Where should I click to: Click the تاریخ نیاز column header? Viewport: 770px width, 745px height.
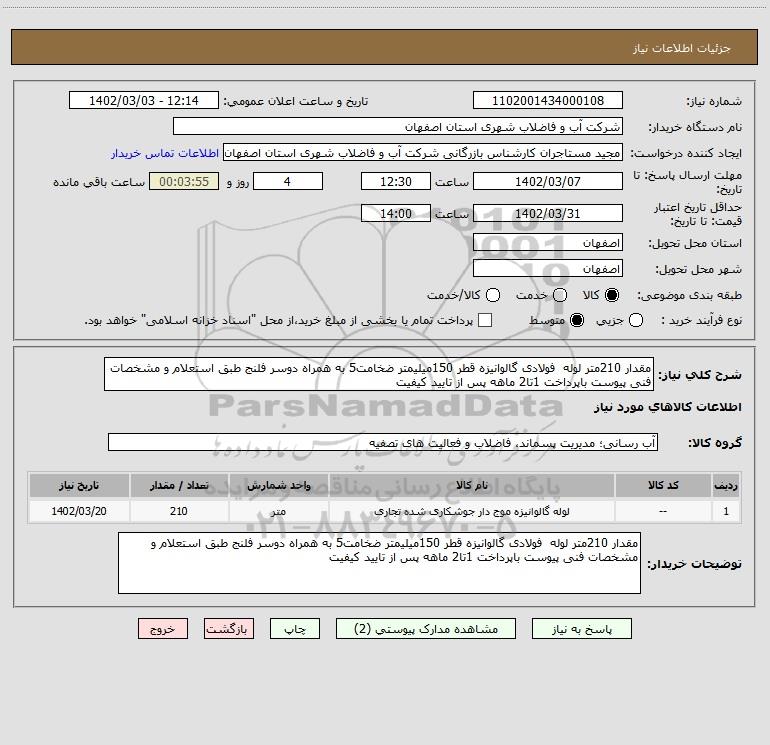pyautogui.click(x=79, y=485)
